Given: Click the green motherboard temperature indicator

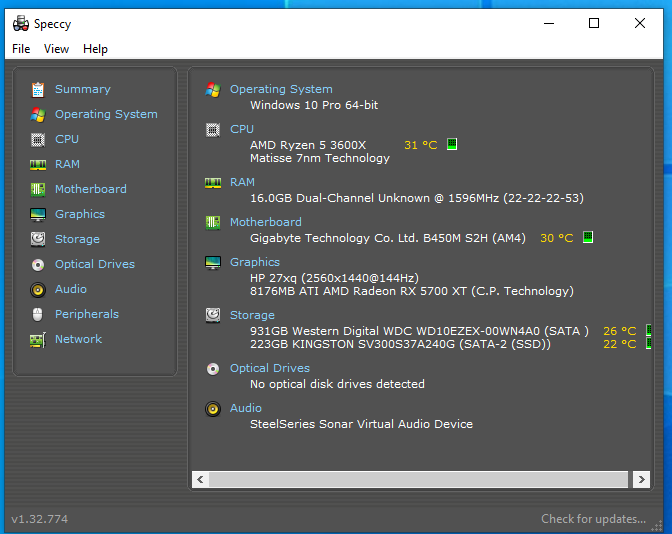Looking at the screenshot, I should pos(588,237).
